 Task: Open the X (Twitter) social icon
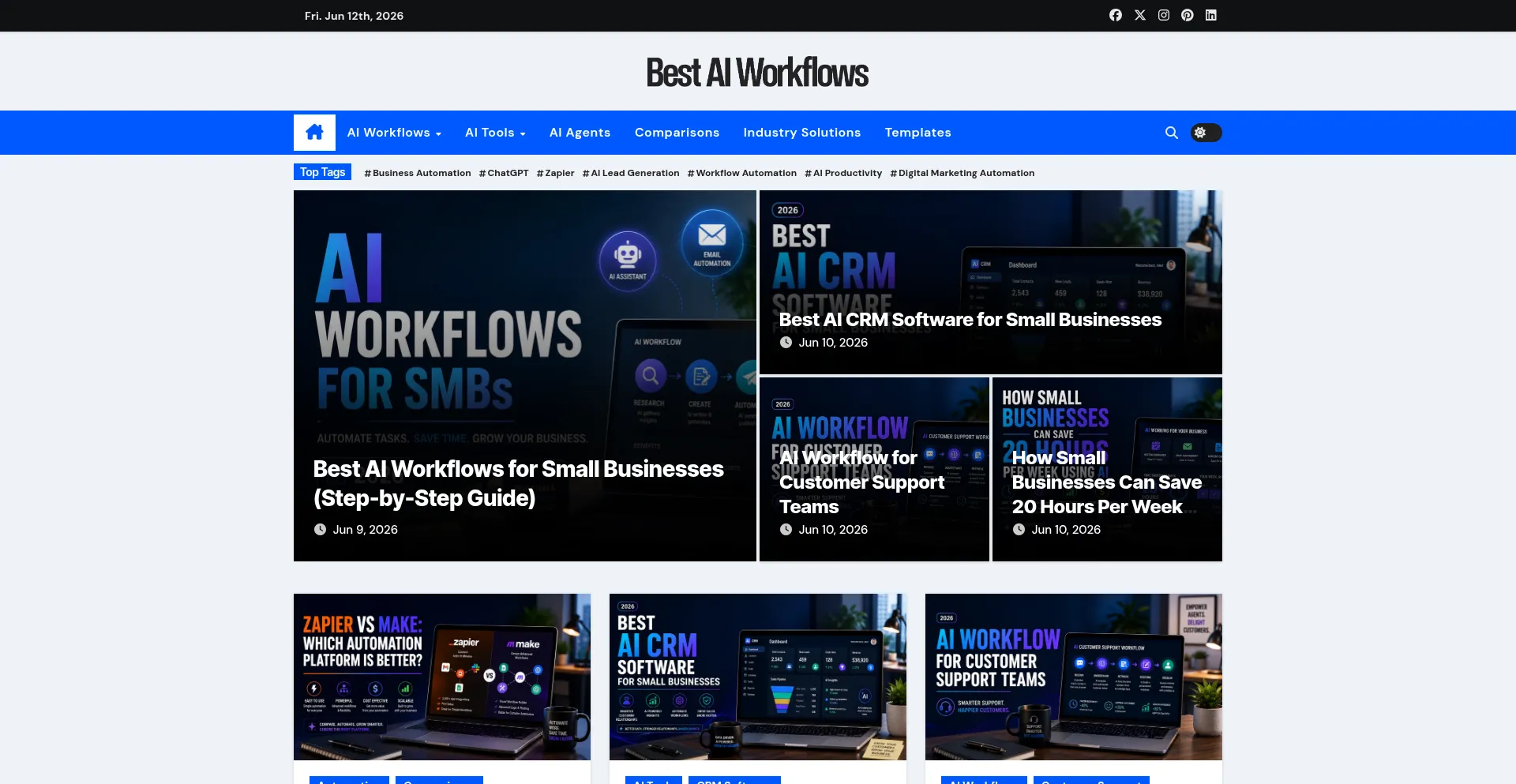(x=1139, y=15)
